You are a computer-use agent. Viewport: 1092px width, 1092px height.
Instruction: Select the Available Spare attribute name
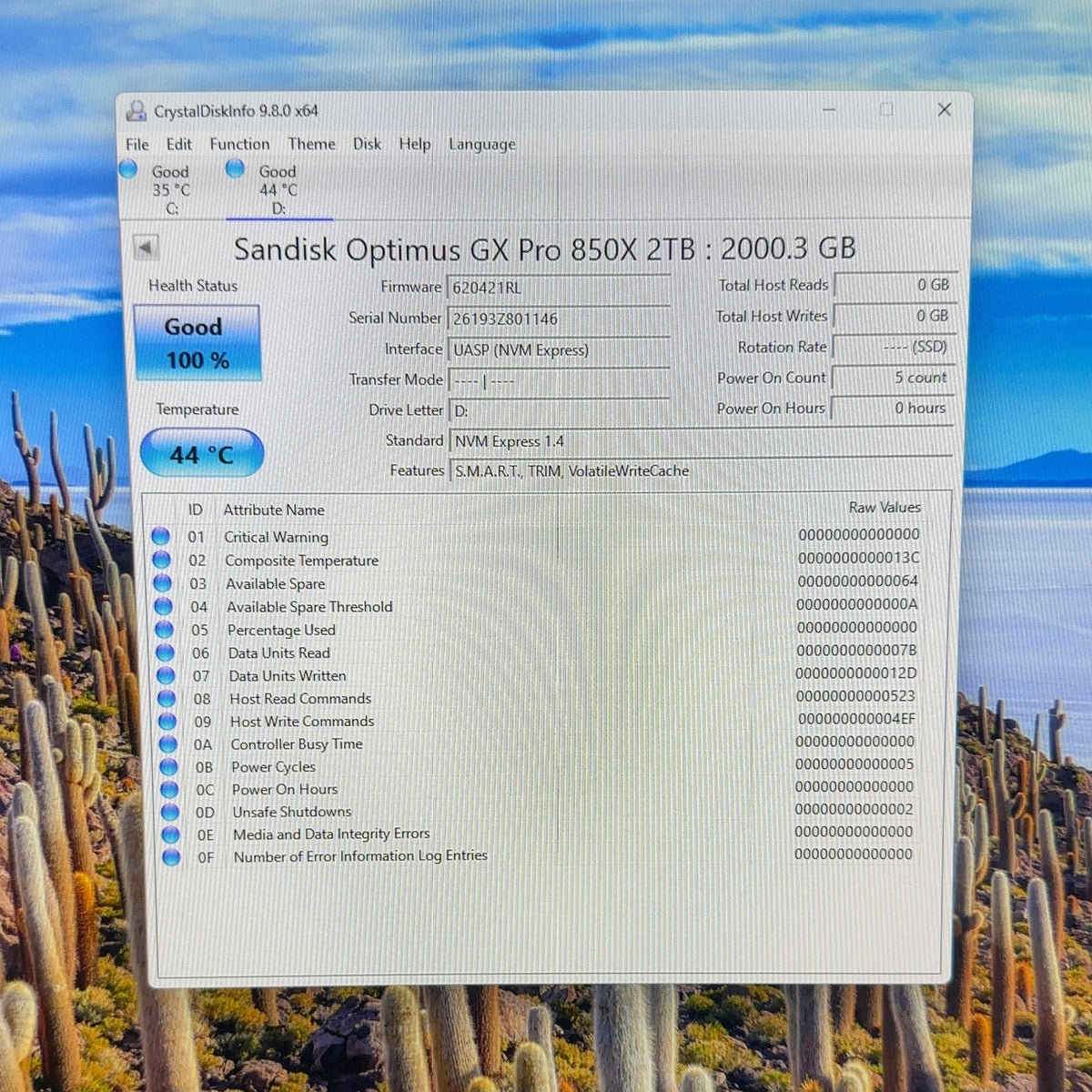pos(276,583)
